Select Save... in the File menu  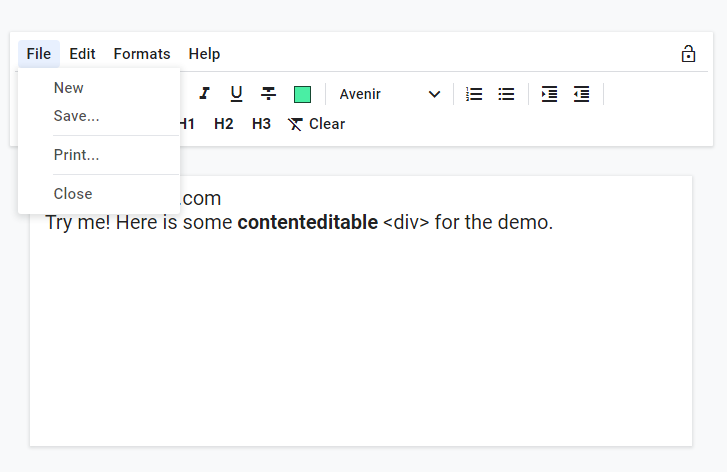point(76,116)
